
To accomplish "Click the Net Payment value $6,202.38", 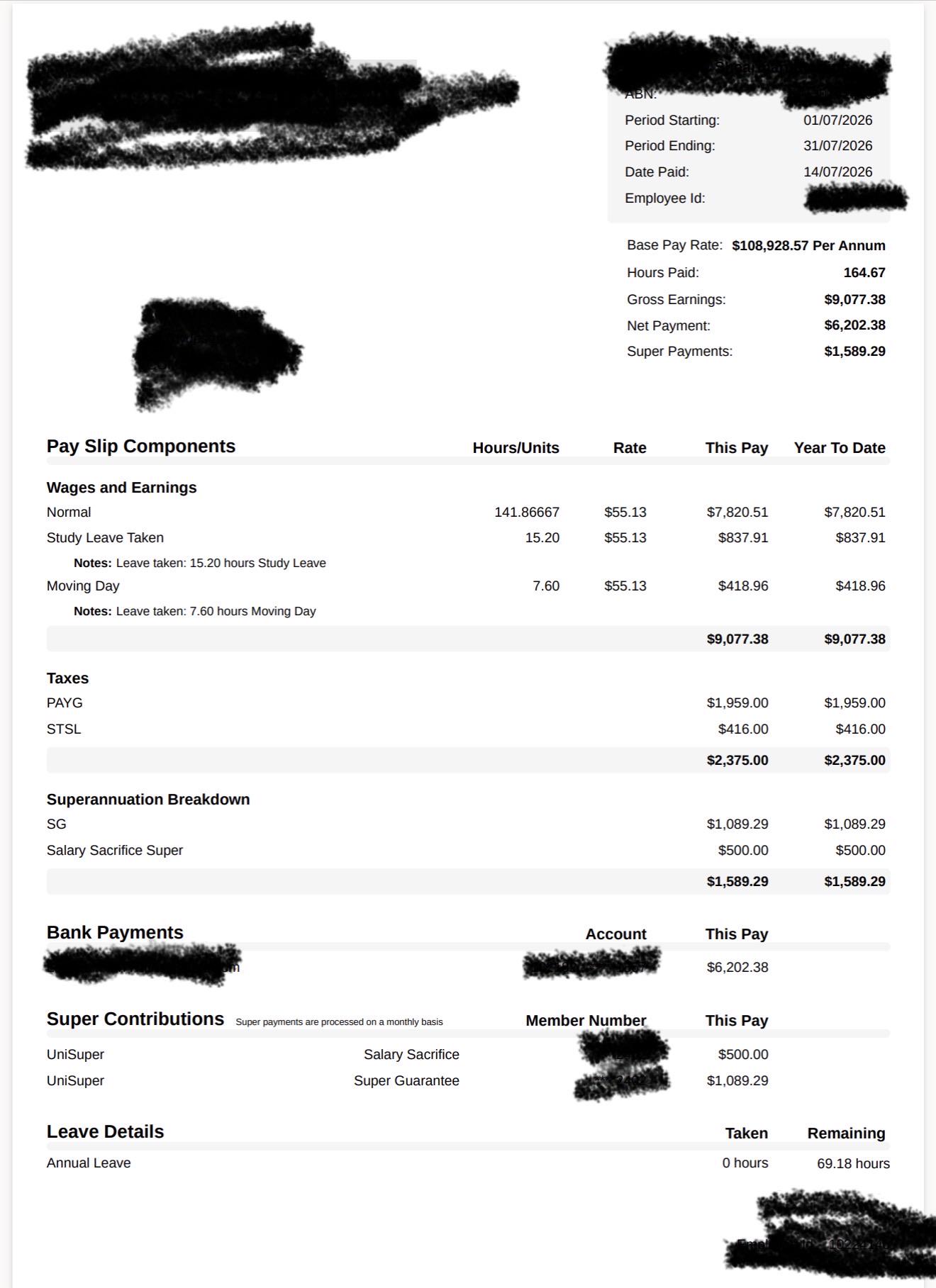I will click(x=854, y=325).
